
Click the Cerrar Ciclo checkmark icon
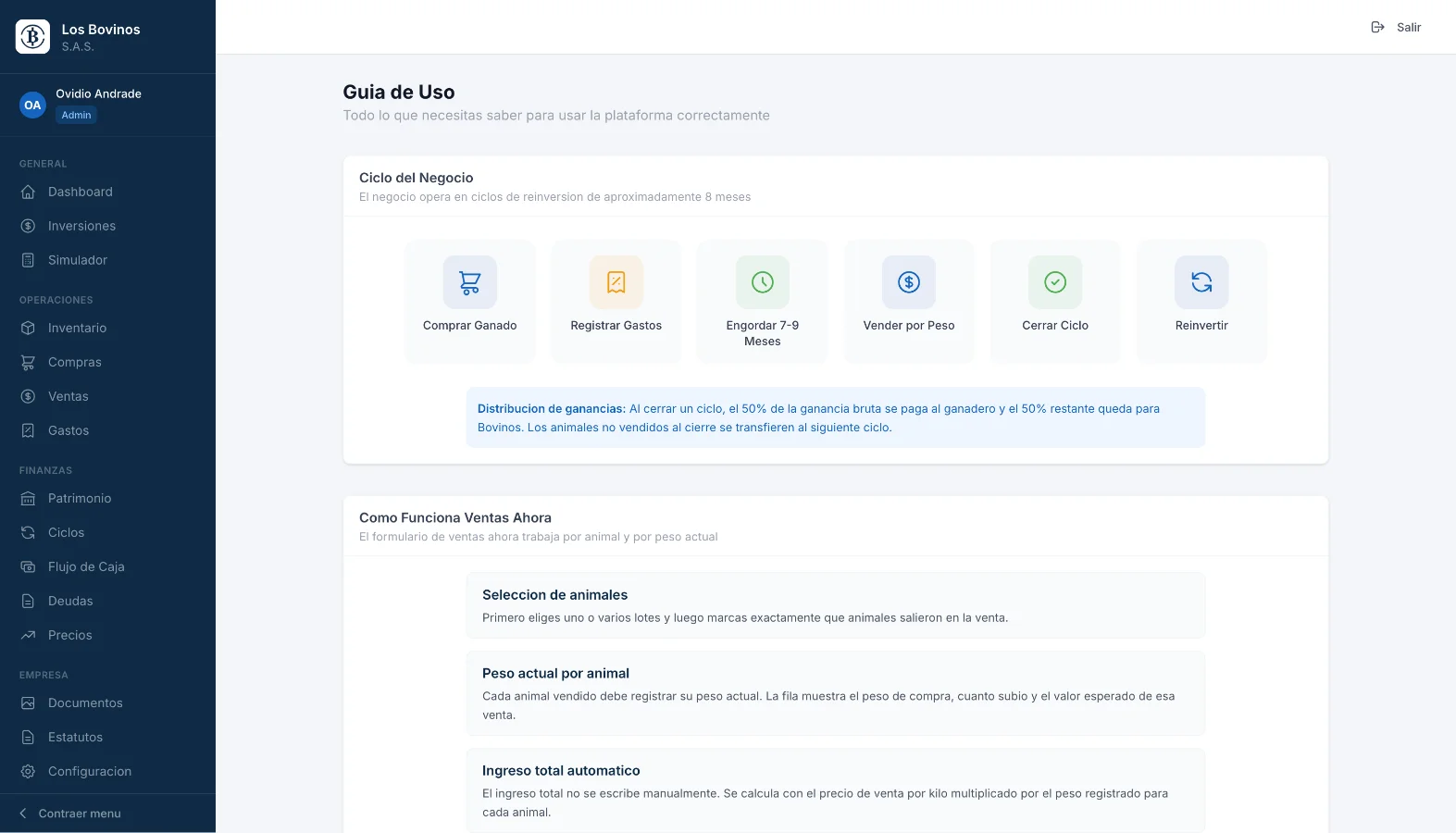[x=1055, y=282]
